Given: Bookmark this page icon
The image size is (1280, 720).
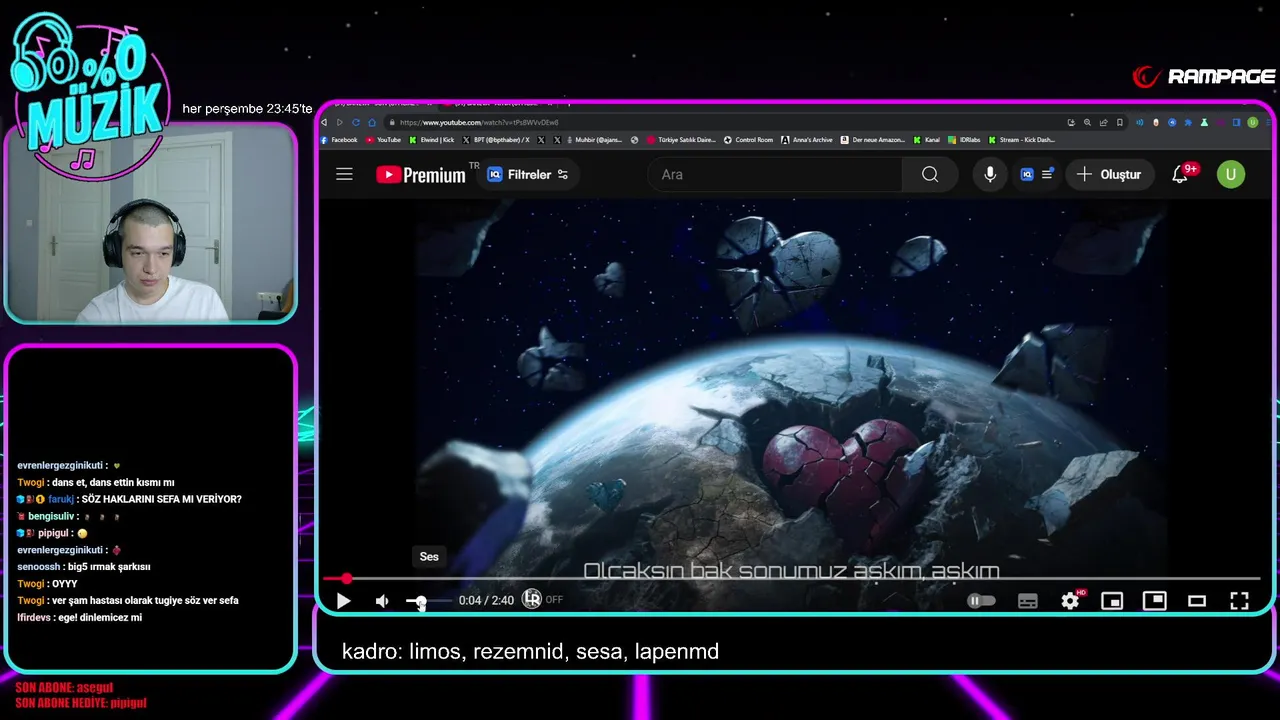Looking at the screenshot, I should tap(1120, 122).
